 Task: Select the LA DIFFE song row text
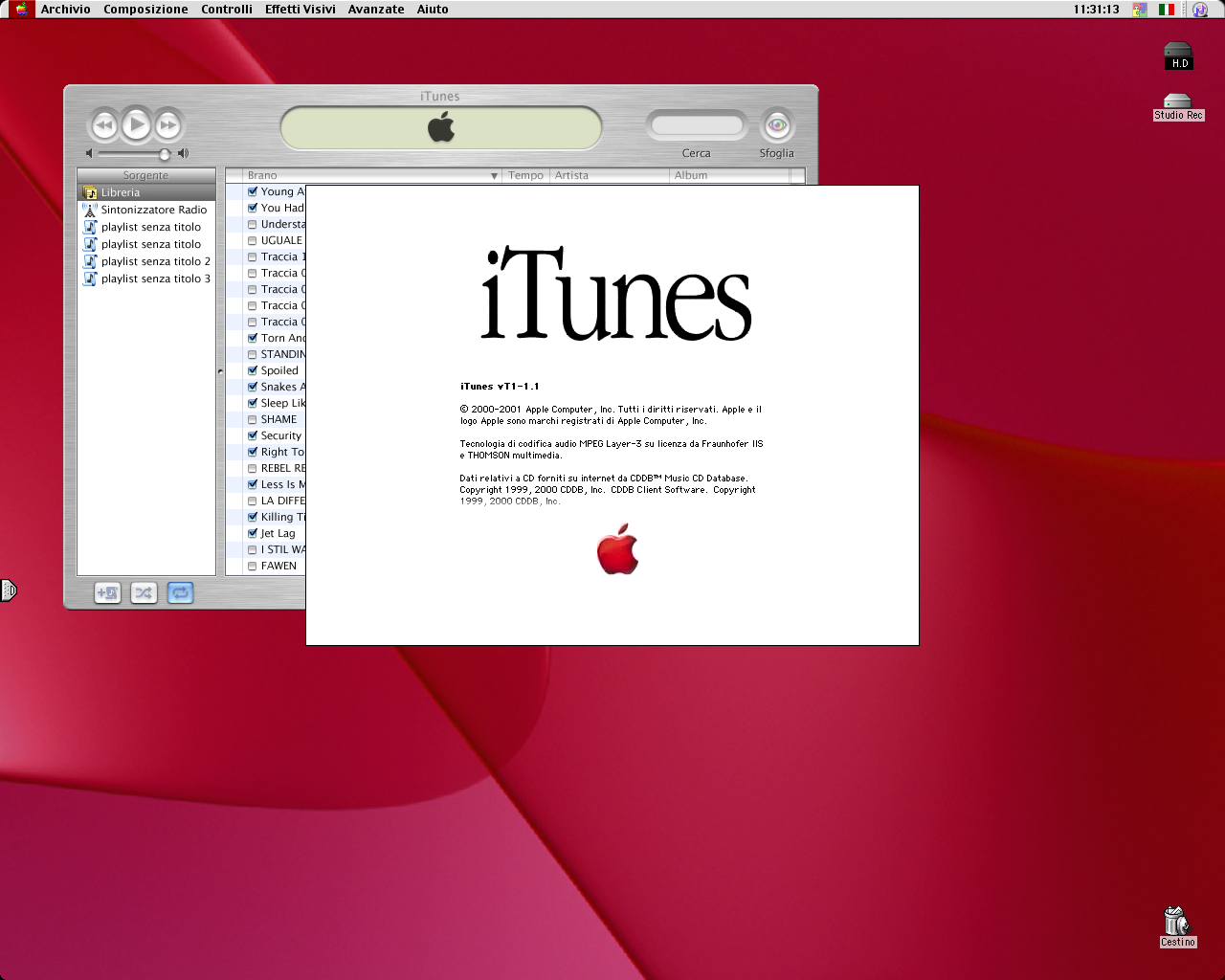(283, 501)
